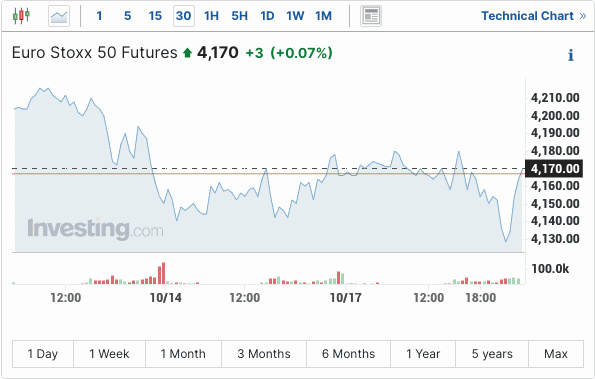
Task: Choose the 1M interval
Action: (x=323, y=16)
